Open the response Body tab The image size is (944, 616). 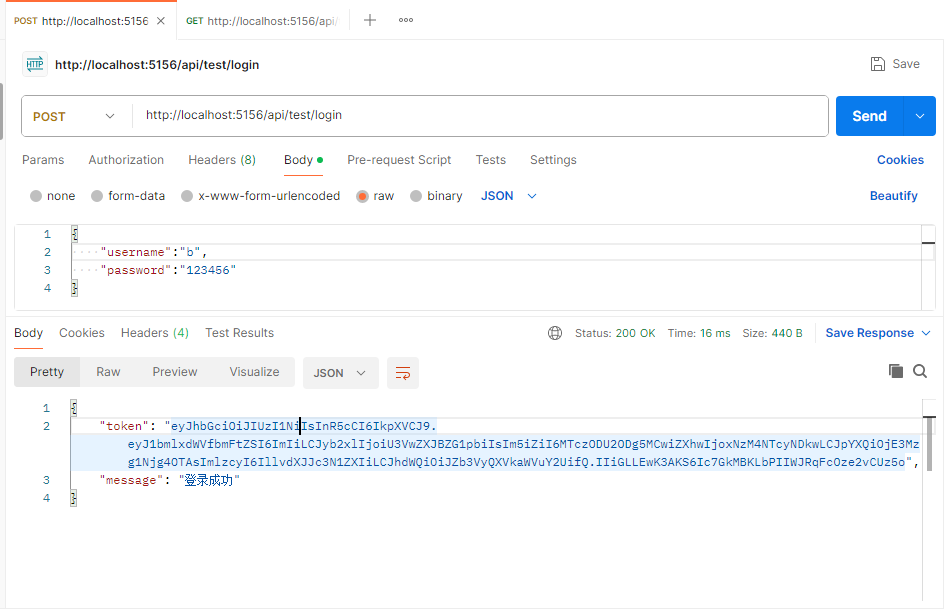coord(28,333)
